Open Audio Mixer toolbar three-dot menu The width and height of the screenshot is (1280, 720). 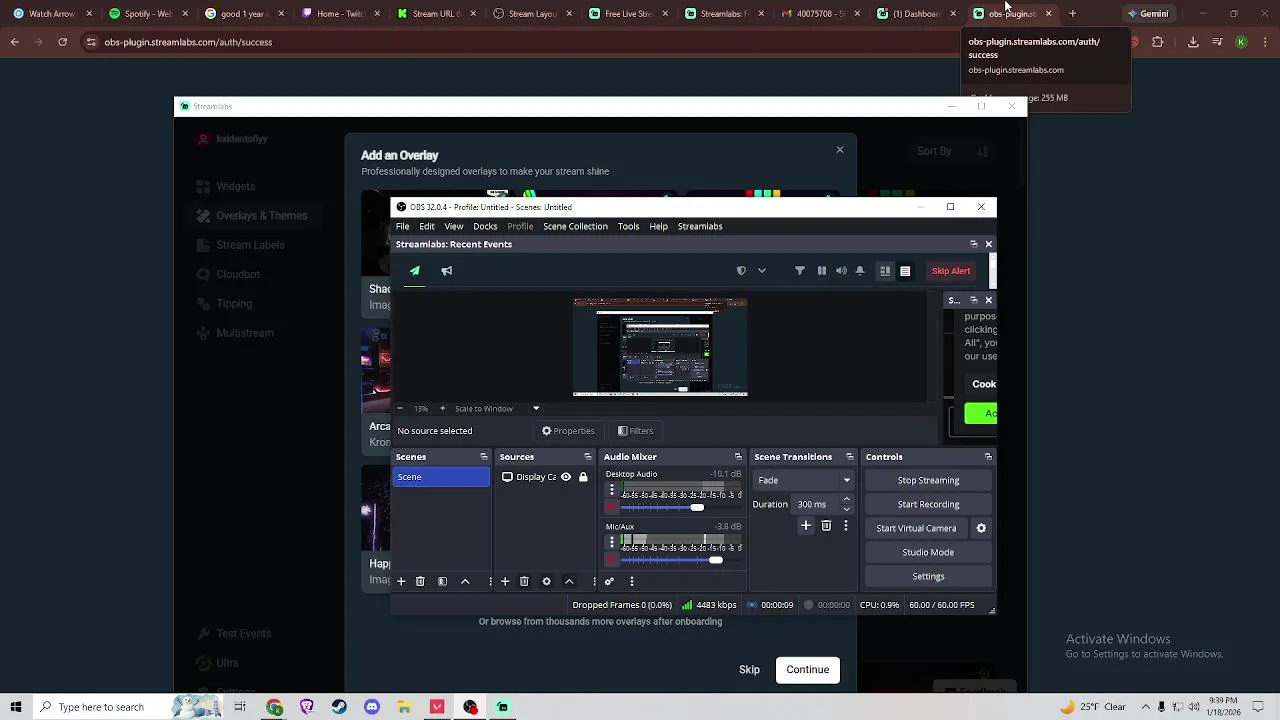tap(631, 581)
